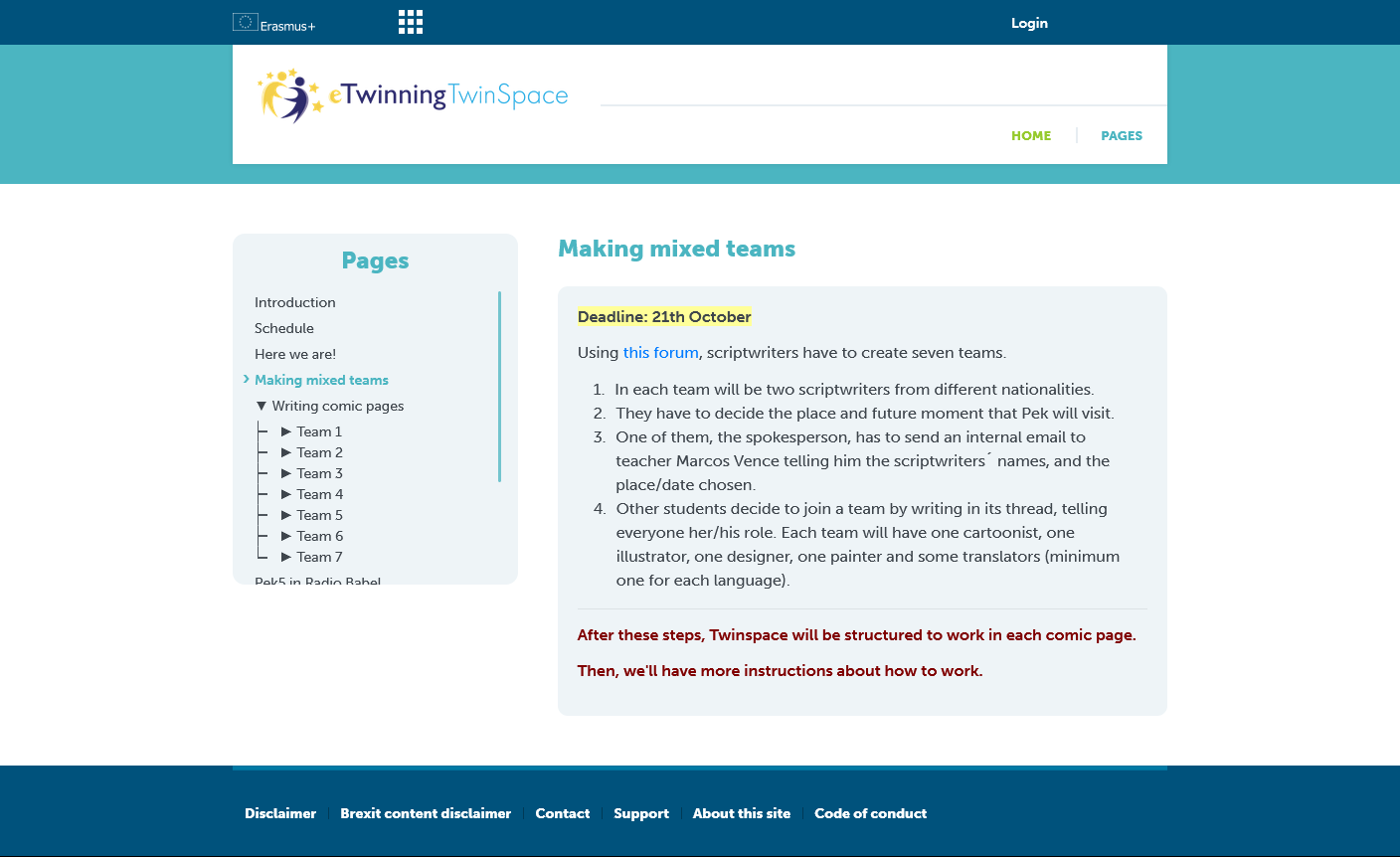Screen dimensions: 1400x857
Task: Open the Team 1 page label
Action: pyautogui.click(x=319, y=431)
